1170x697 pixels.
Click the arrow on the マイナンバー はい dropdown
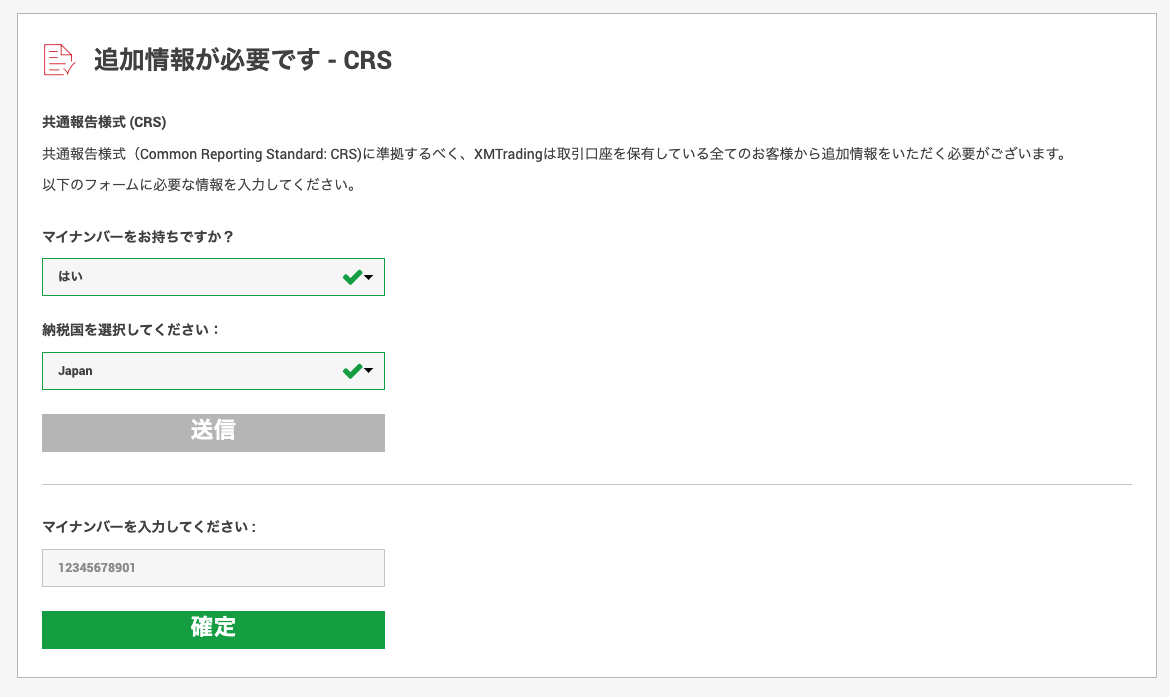pyautogui.click(x=369, y=277)
